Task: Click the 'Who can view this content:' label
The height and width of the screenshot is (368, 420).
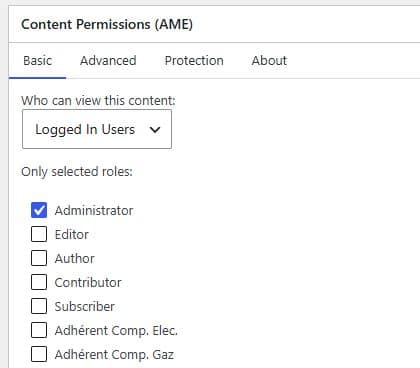Action: pos(98,100)
